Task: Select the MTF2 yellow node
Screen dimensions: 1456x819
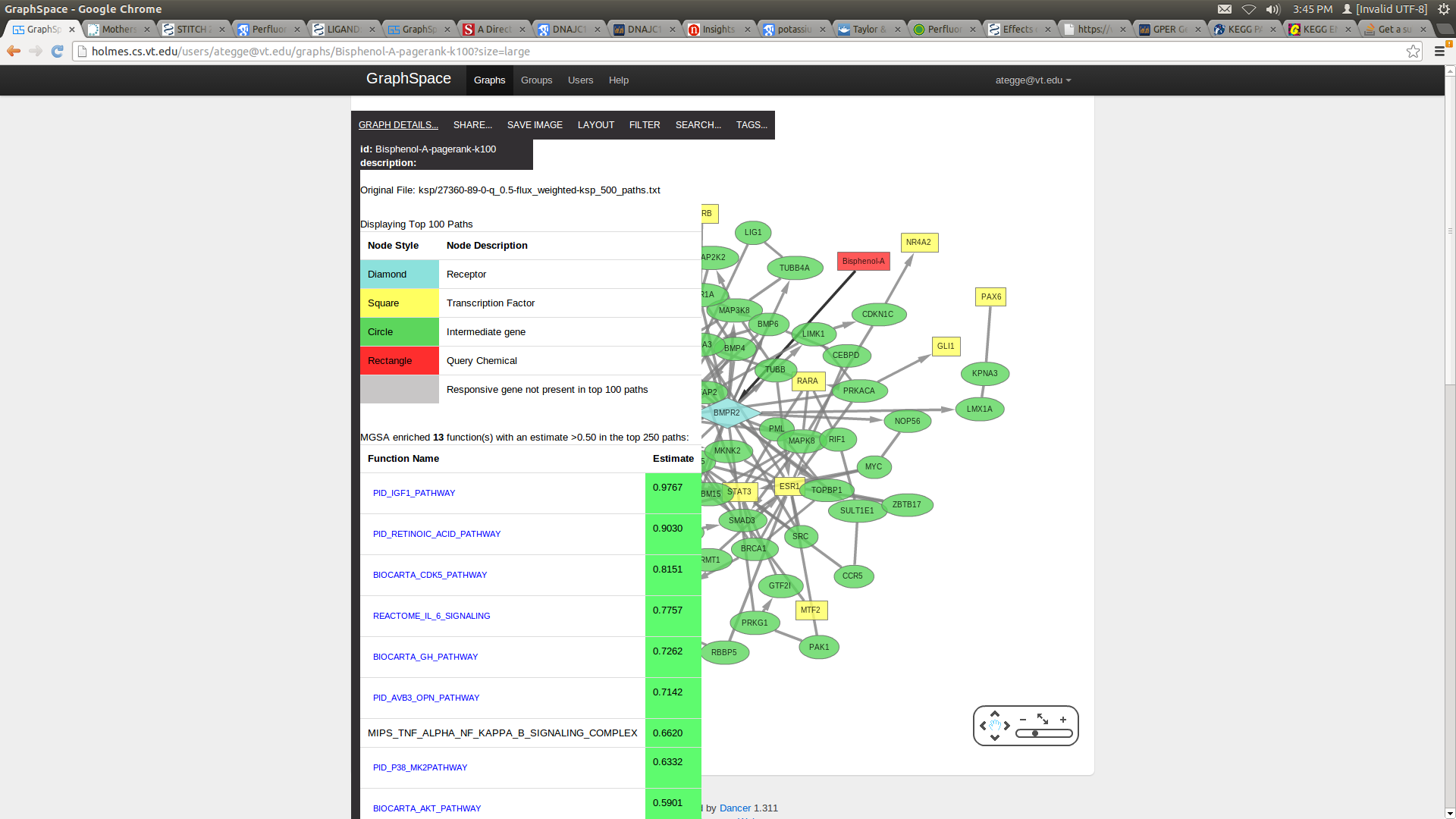Action: 811,610
